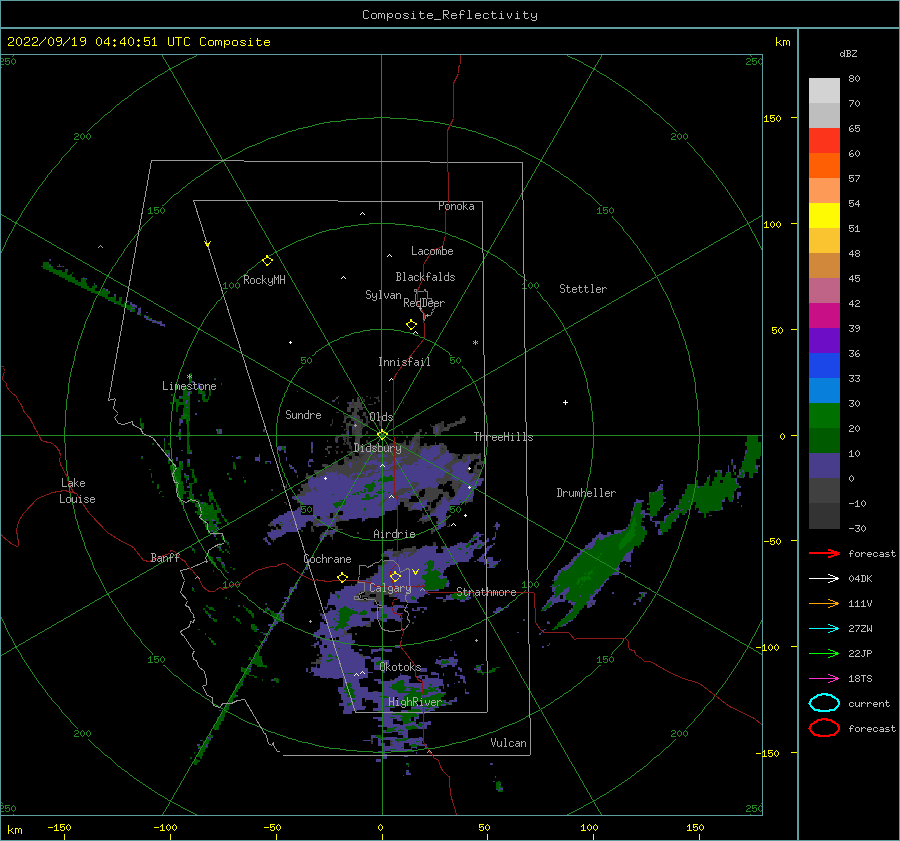Click the Airdrie label

pos(394,534)
